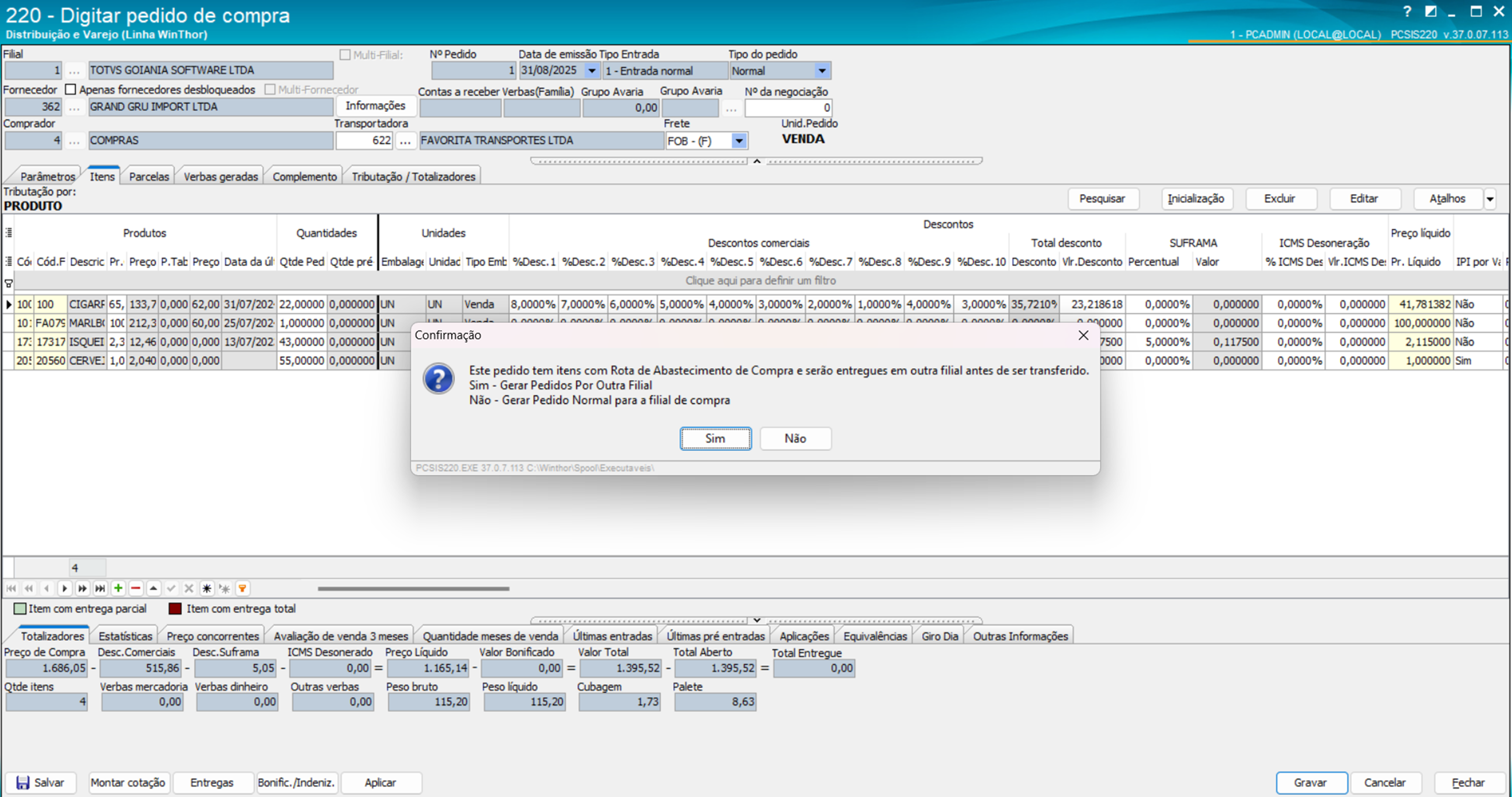Toggle the Multi-Fornecedor checkbox
This screenshot has width=1512, height=797.
[x=270, y=89]
